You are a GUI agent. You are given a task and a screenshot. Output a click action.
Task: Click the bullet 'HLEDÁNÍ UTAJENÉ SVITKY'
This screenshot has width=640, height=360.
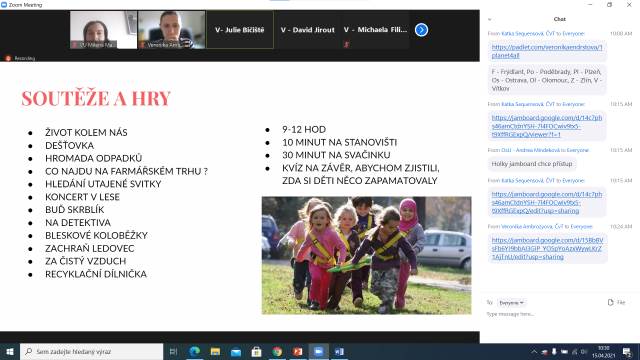[103, 184]
